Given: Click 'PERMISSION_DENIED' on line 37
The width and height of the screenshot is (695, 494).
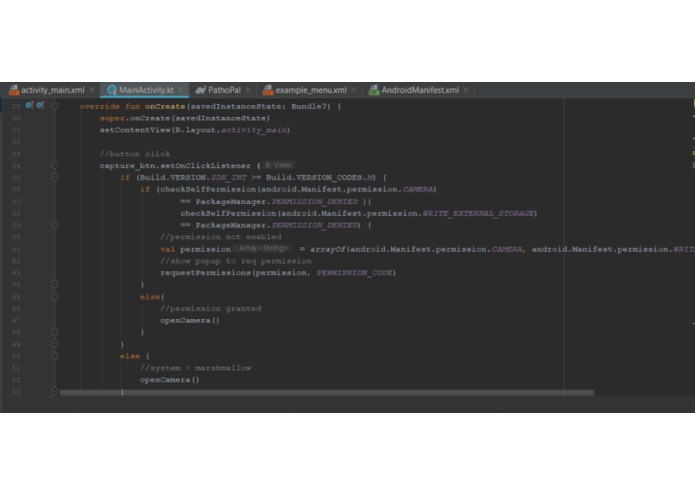Looking at the screenshot, I should coord(315,202).
